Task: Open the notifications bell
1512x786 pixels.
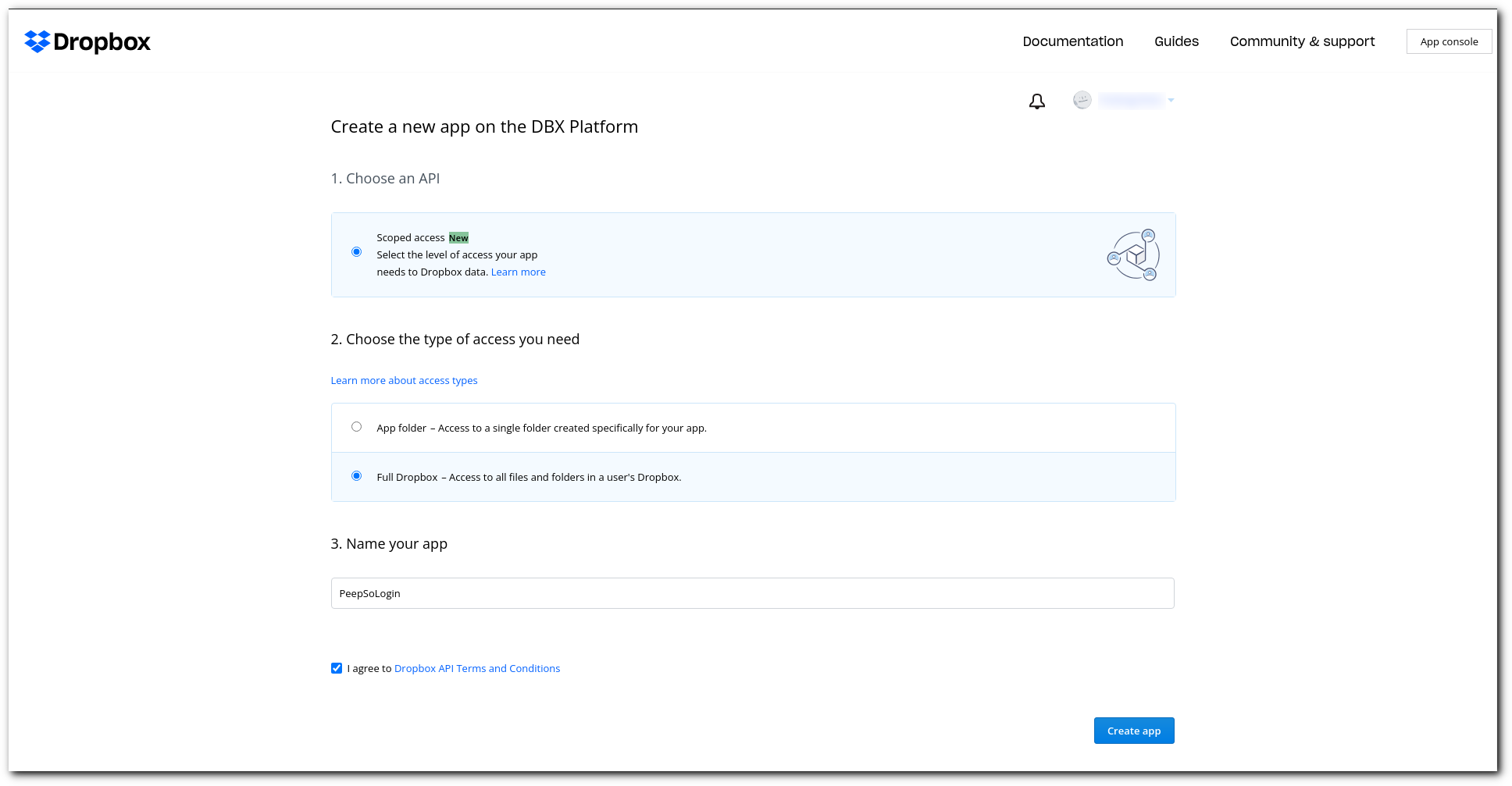Action: click(x=1036, y=101)
